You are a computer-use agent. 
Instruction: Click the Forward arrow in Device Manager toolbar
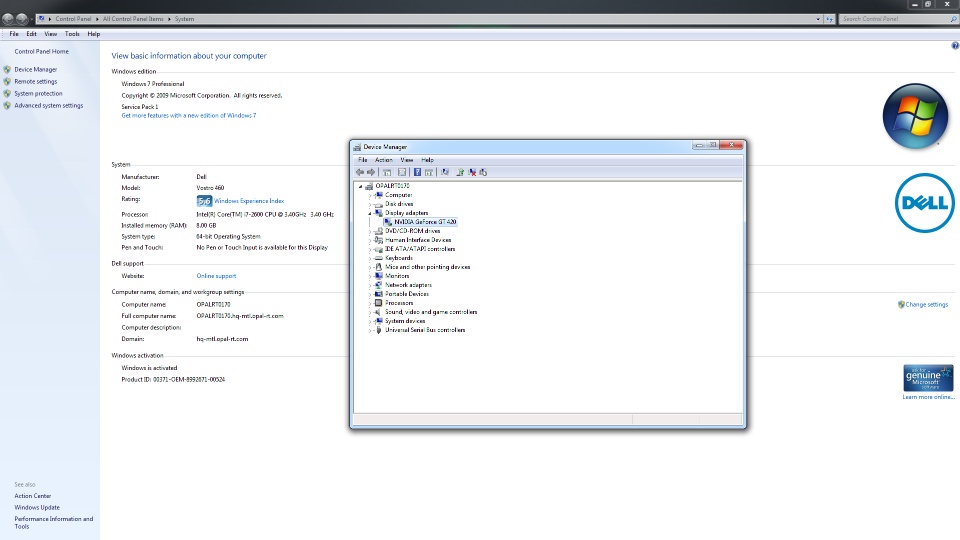pyautogui.click(x=371, y=173)
